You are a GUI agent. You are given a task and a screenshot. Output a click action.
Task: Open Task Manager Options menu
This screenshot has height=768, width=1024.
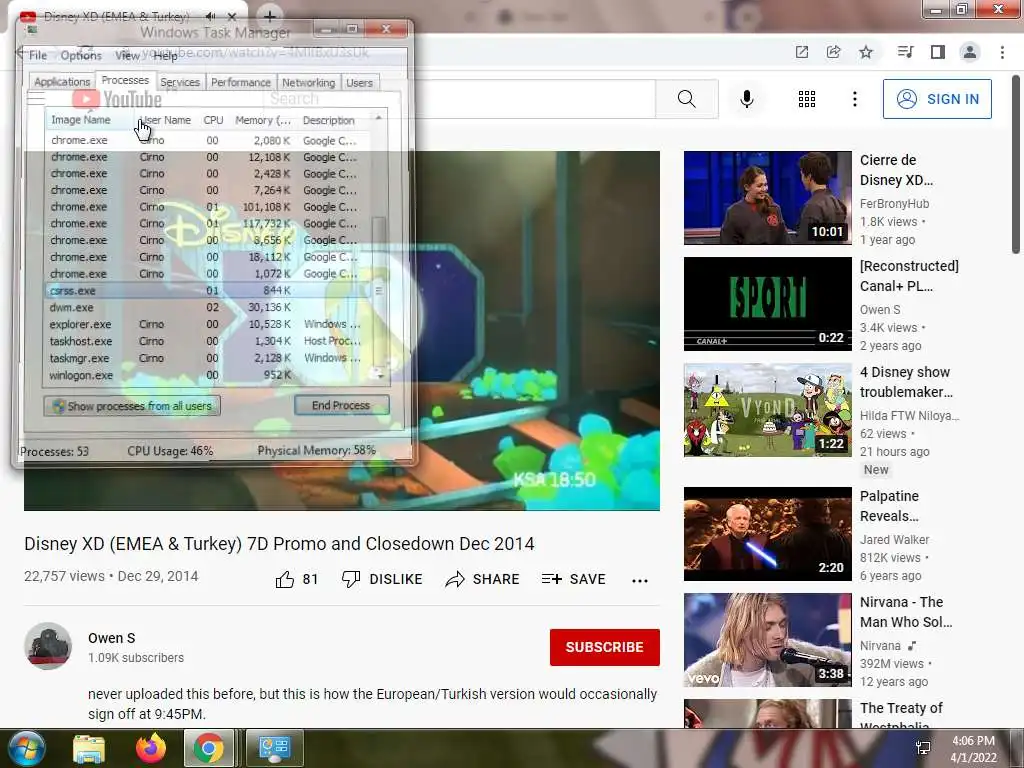(x=81, y=56)
